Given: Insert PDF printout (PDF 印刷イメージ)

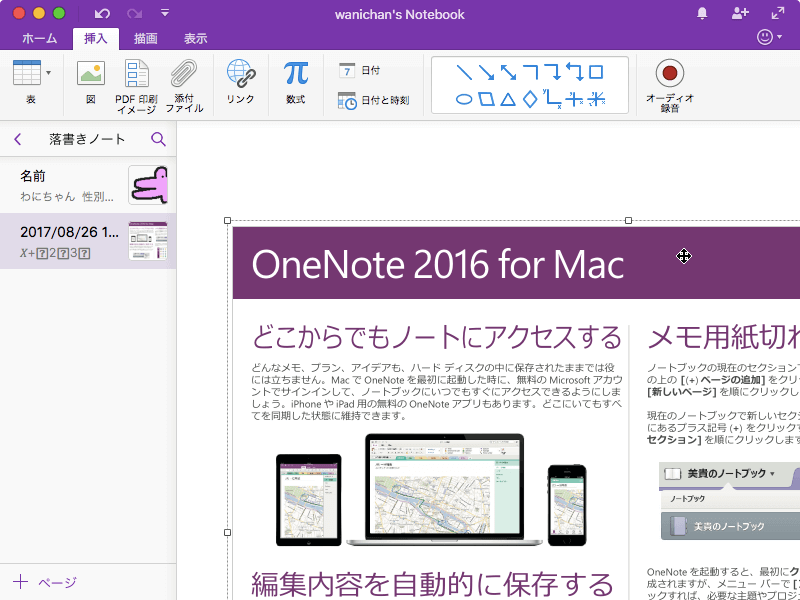Looking at the screenshot, I should click(136, 73).
